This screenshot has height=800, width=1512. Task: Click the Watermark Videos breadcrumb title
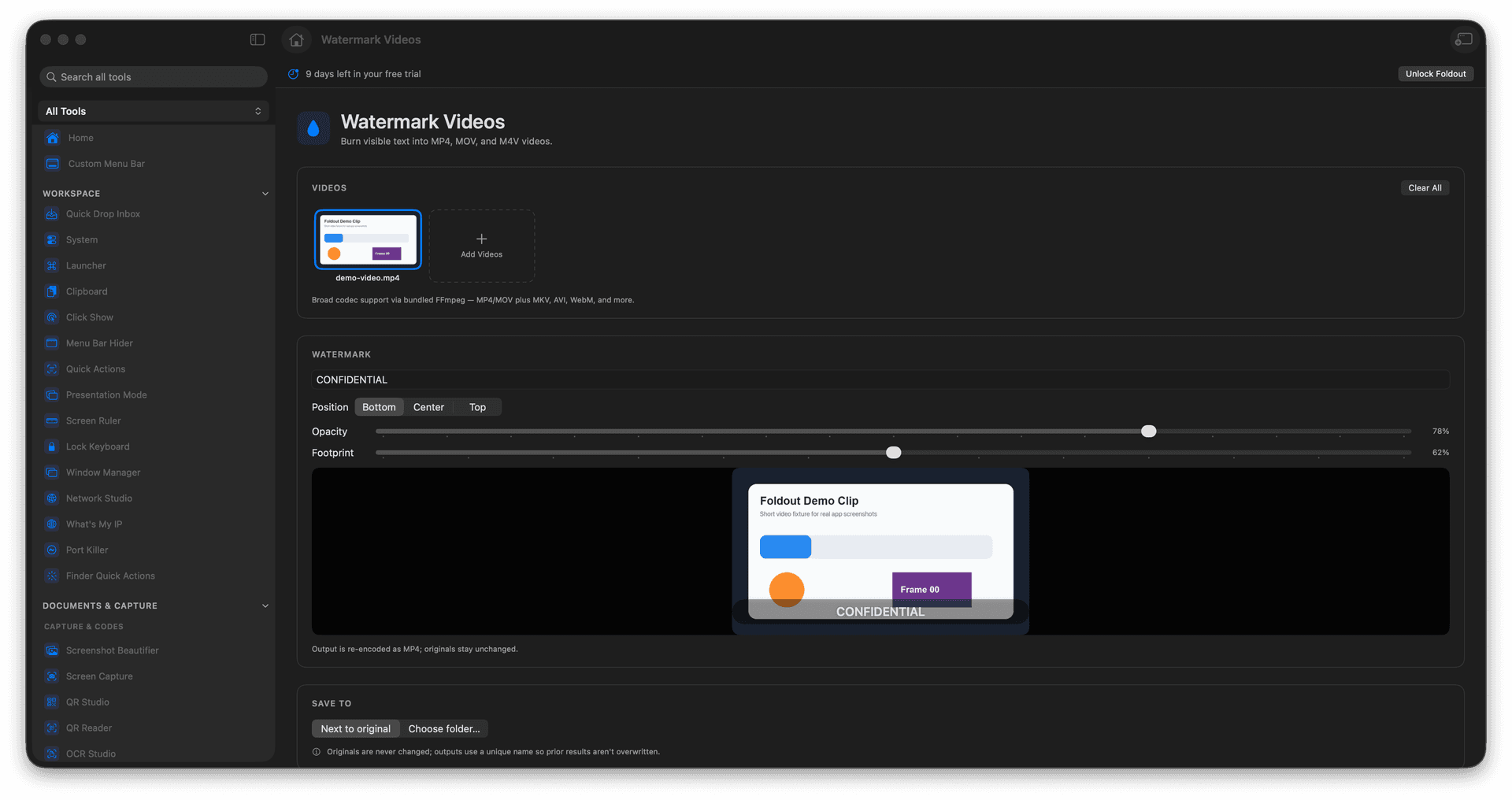point(371,39)
